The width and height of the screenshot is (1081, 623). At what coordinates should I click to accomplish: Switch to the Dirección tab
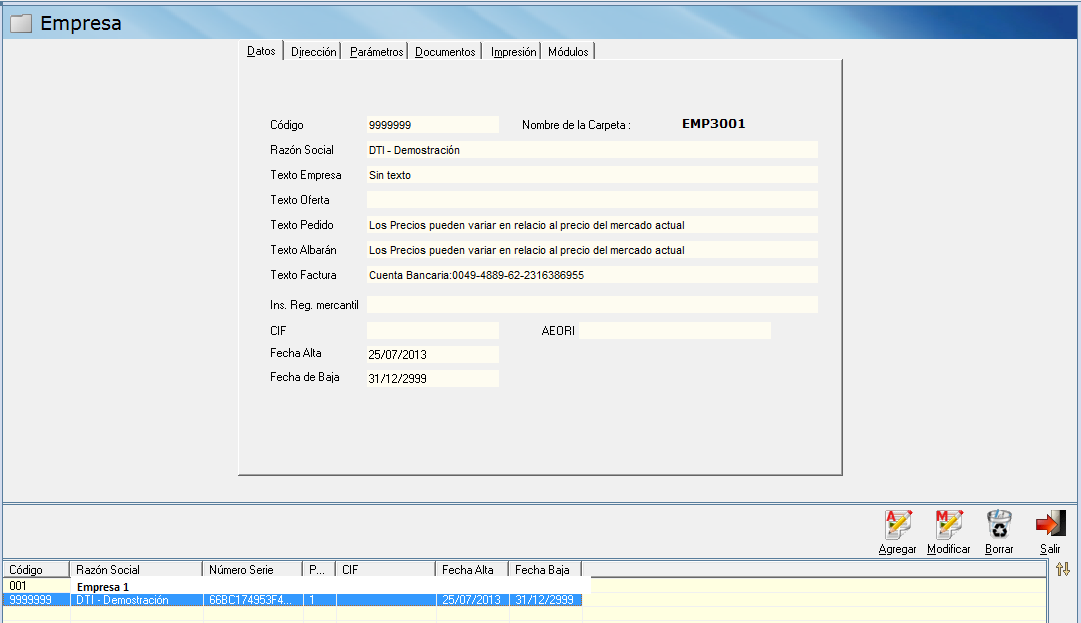[313, 52]
